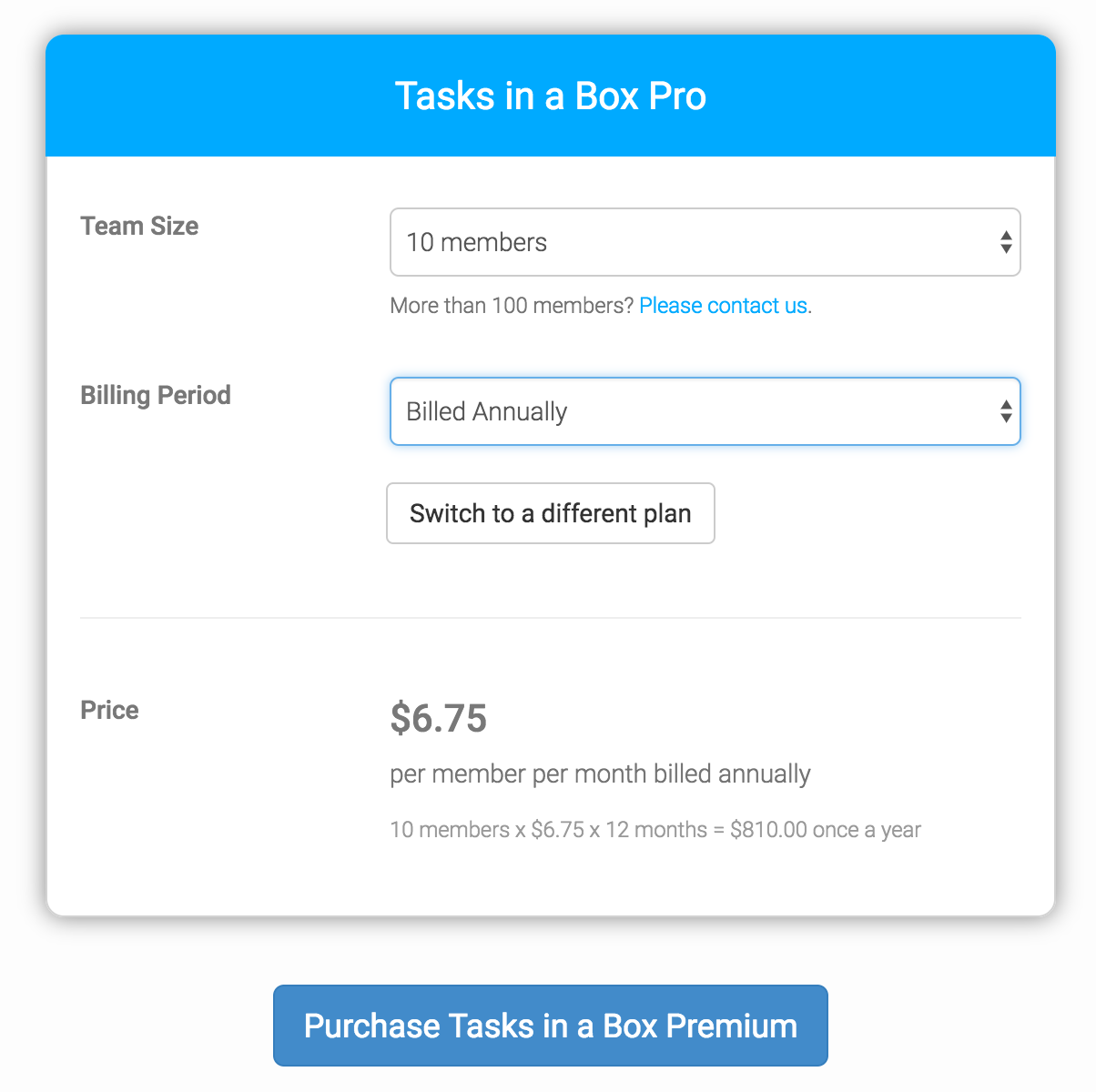This screenshot has width=1096, height=1092.
Task: Click the arrow icon on the 10 members select
Action: (1006, 242)
